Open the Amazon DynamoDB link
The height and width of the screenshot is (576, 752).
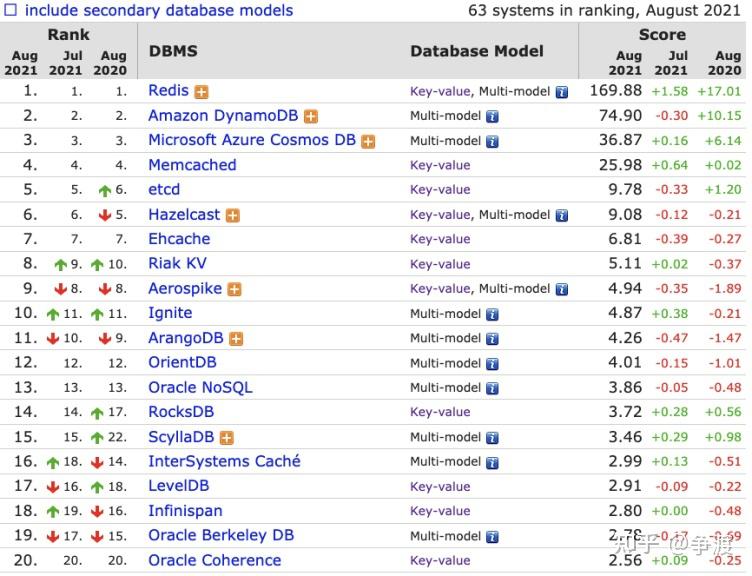(223, 116)
